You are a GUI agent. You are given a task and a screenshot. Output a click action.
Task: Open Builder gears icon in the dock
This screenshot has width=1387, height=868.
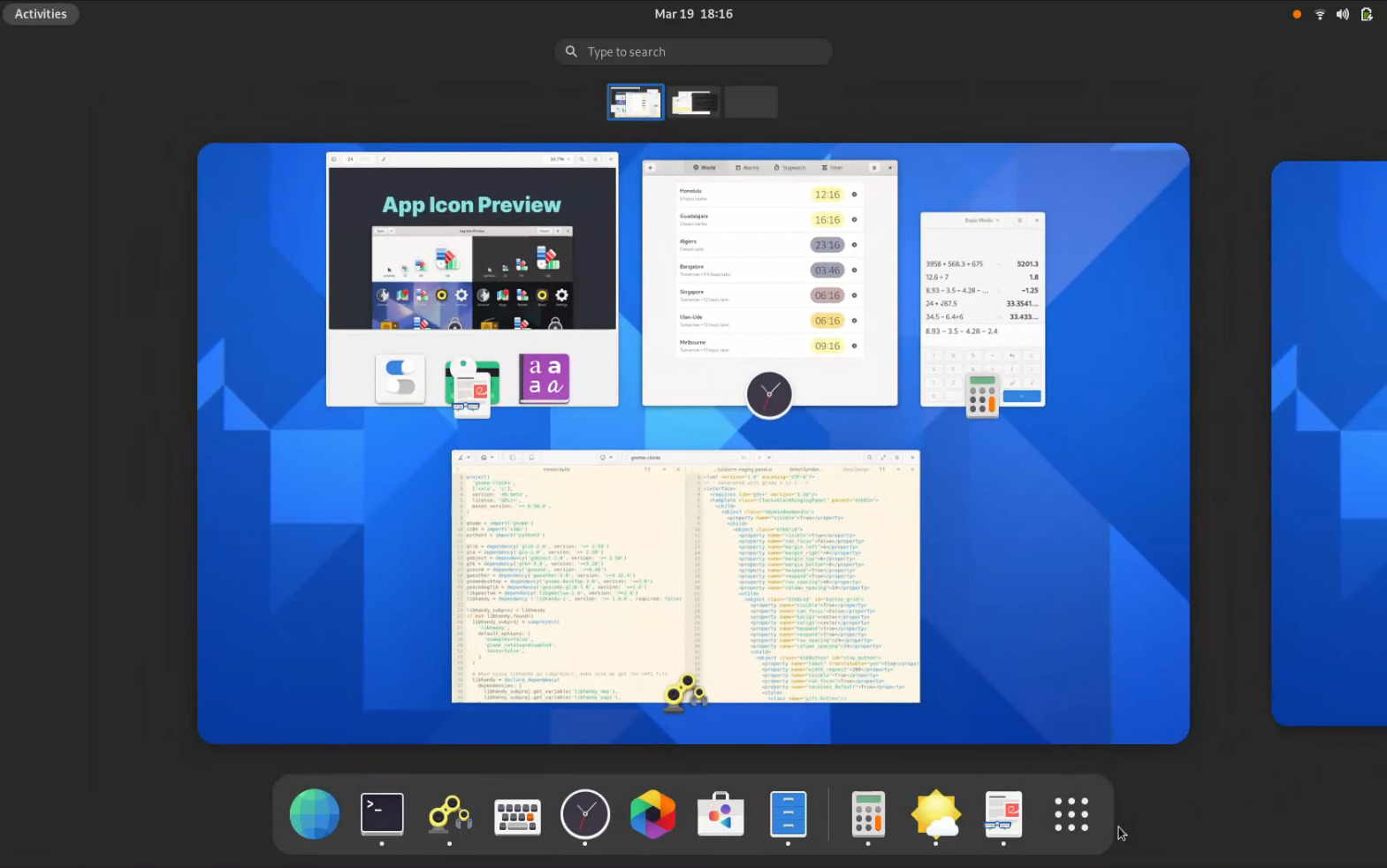pyautogui.click(x=450, y=814)
